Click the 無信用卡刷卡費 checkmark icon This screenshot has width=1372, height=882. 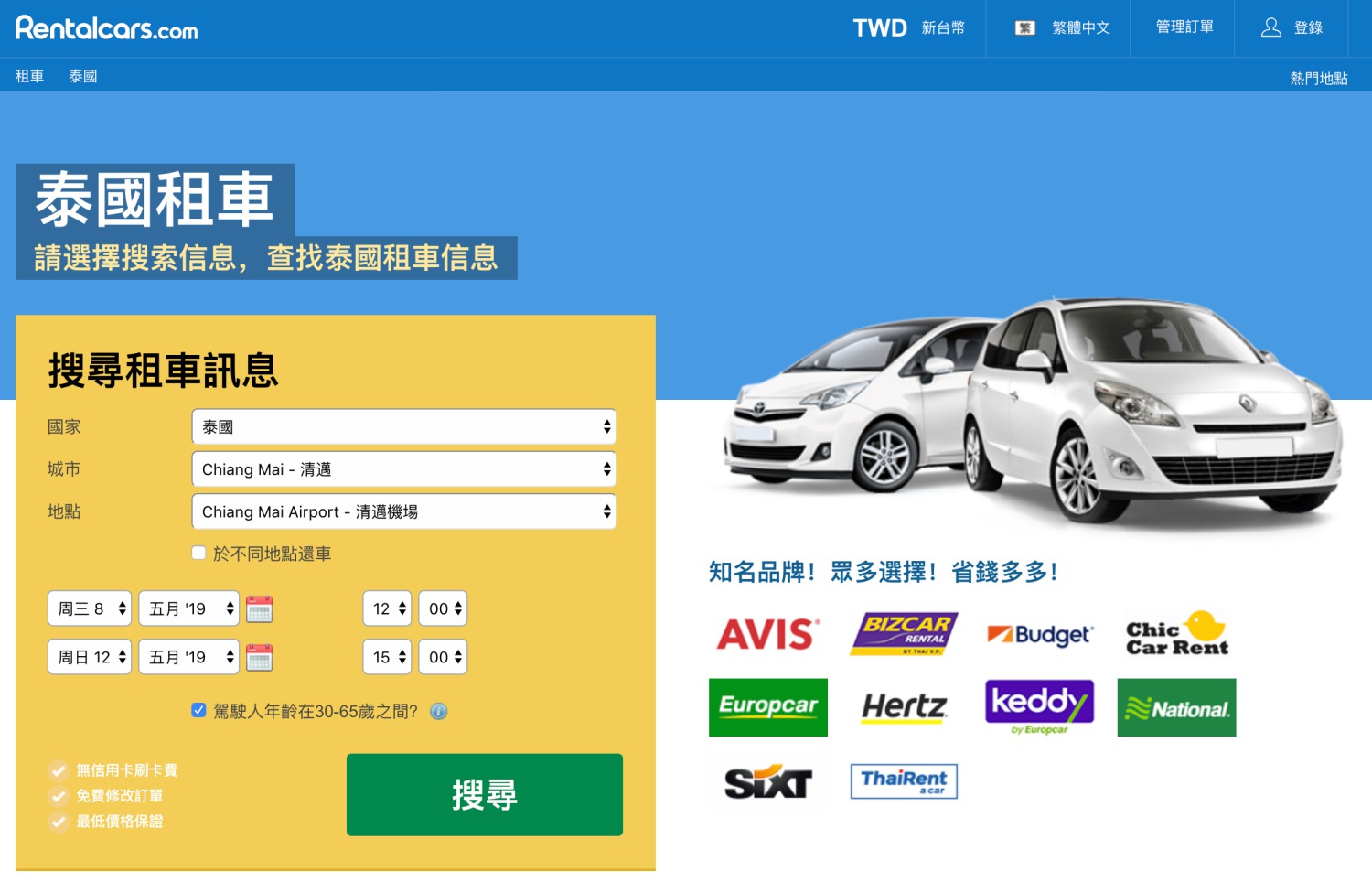click(59, 770)
